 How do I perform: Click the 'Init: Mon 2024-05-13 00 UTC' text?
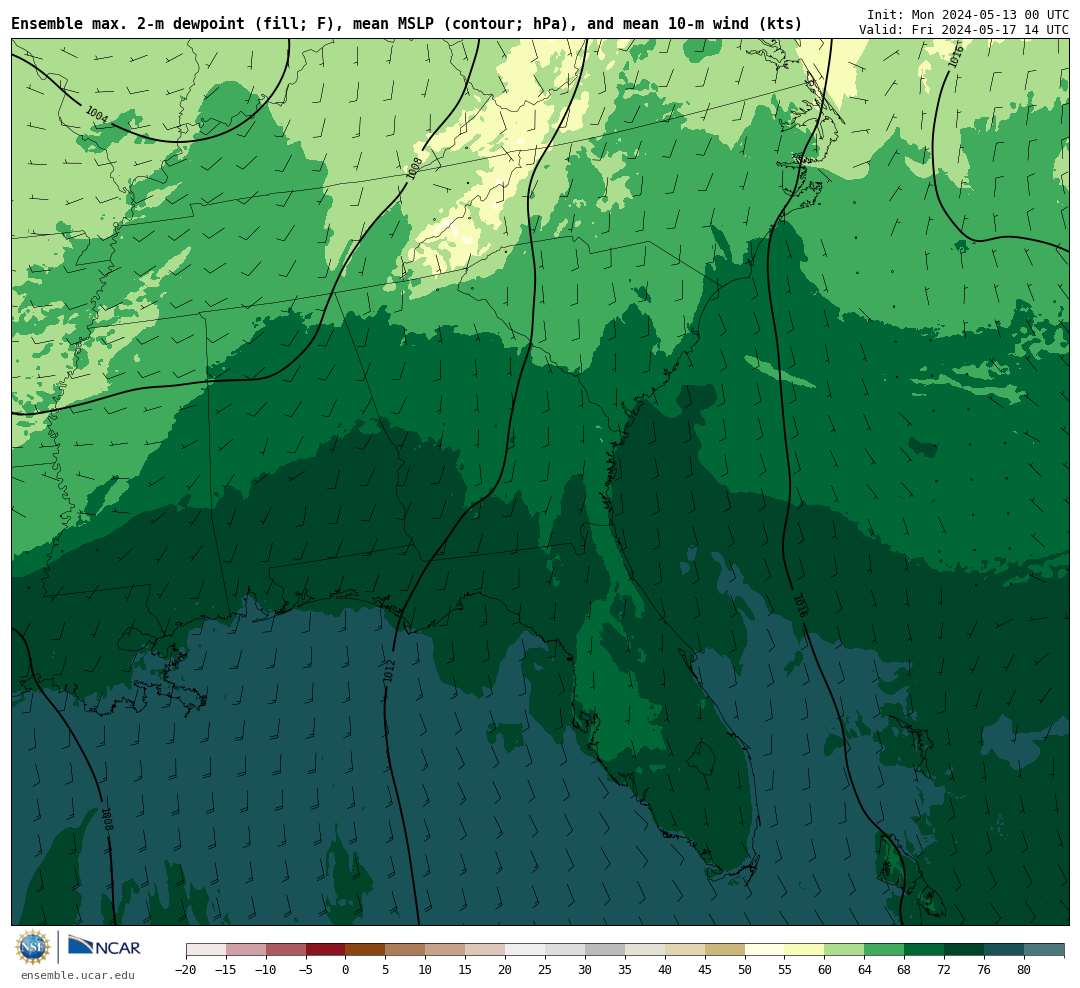tap(968, 14)
